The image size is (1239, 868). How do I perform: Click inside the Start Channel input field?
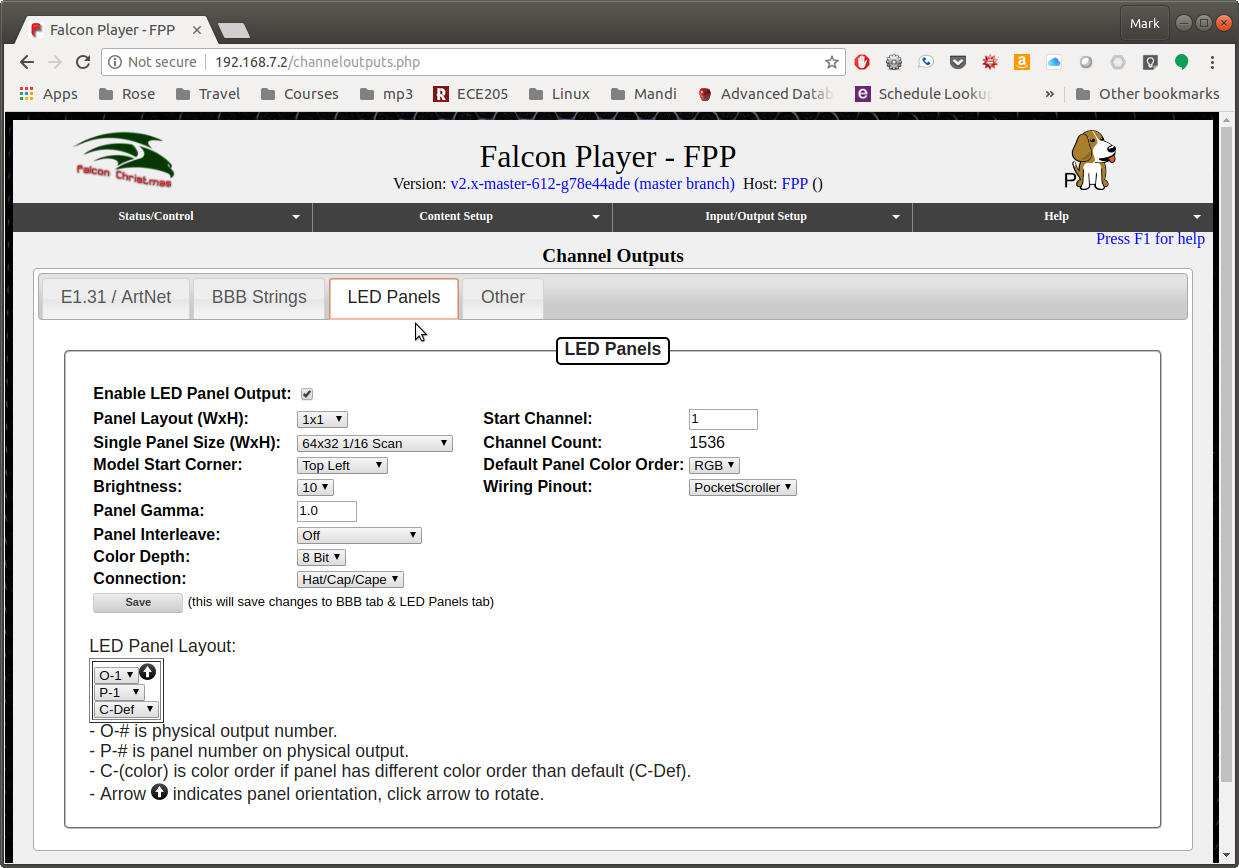722,419
